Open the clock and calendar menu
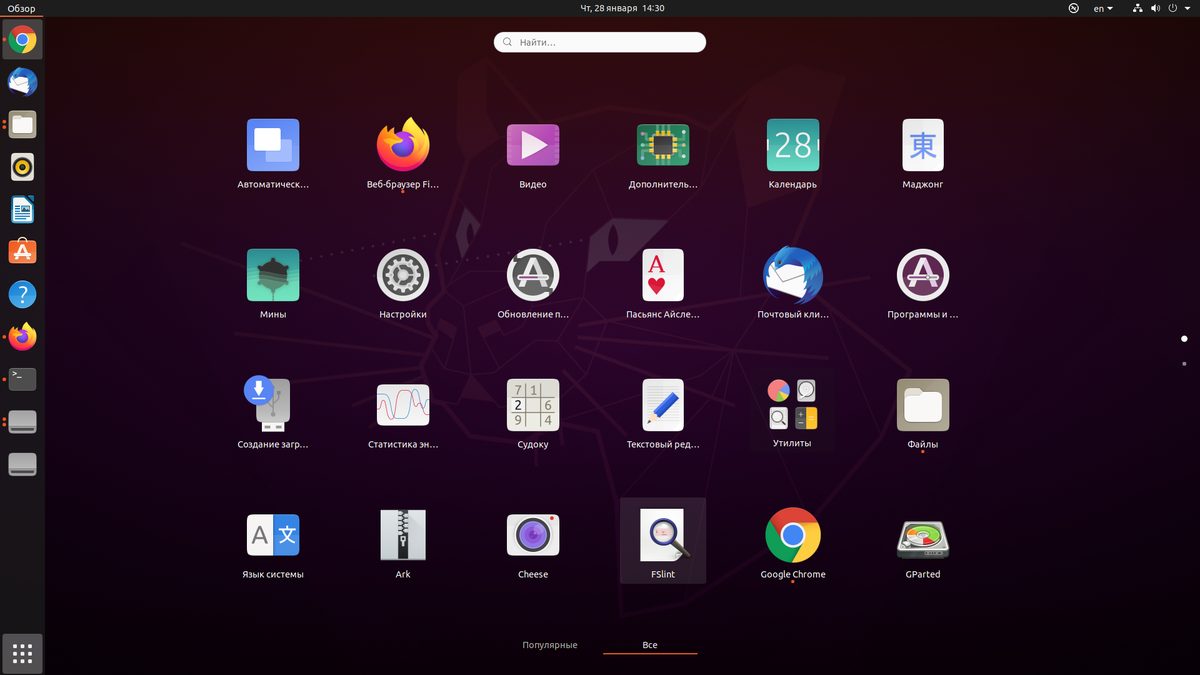The image size is (1200, 675). [623, 8]
